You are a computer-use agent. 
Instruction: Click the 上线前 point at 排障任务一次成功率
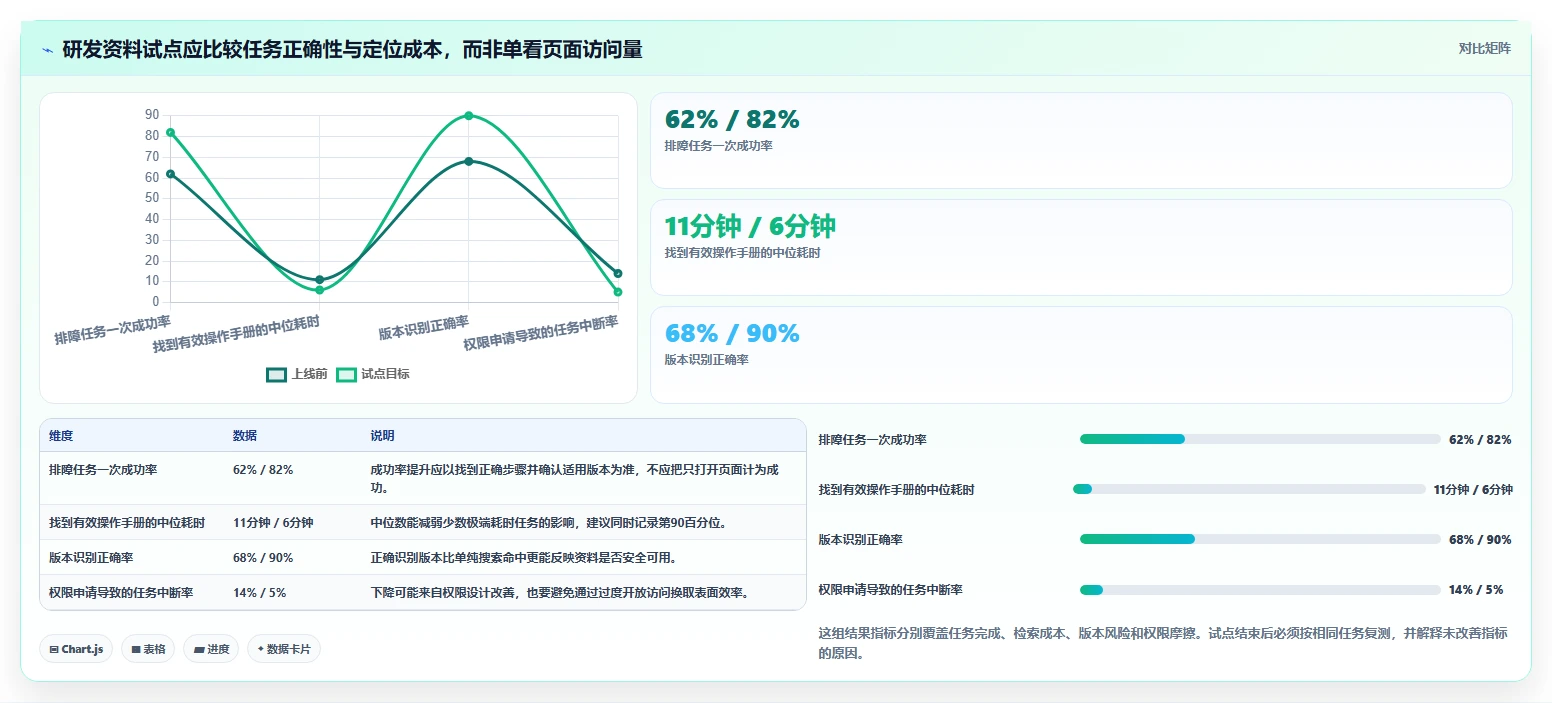click(171, 174)
